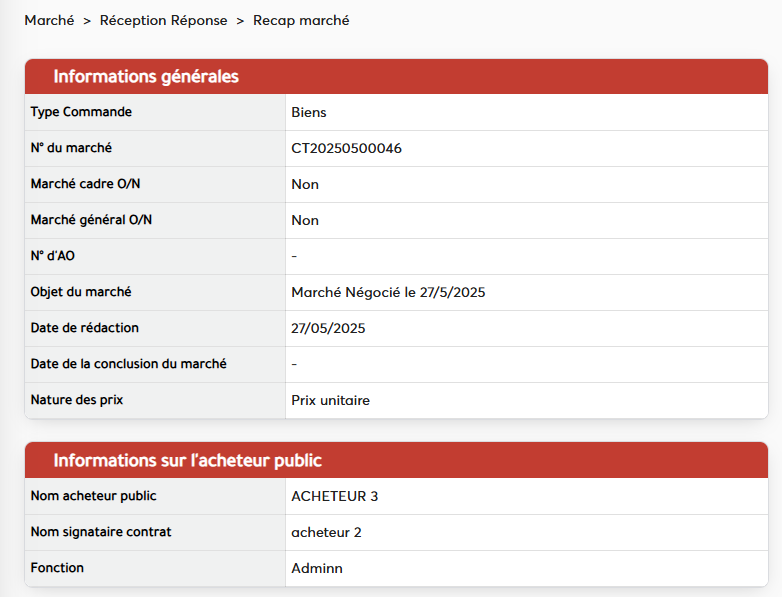The image size is (782, 597).
Task: Click the Nature des prix label
Action: click(77, 400)
